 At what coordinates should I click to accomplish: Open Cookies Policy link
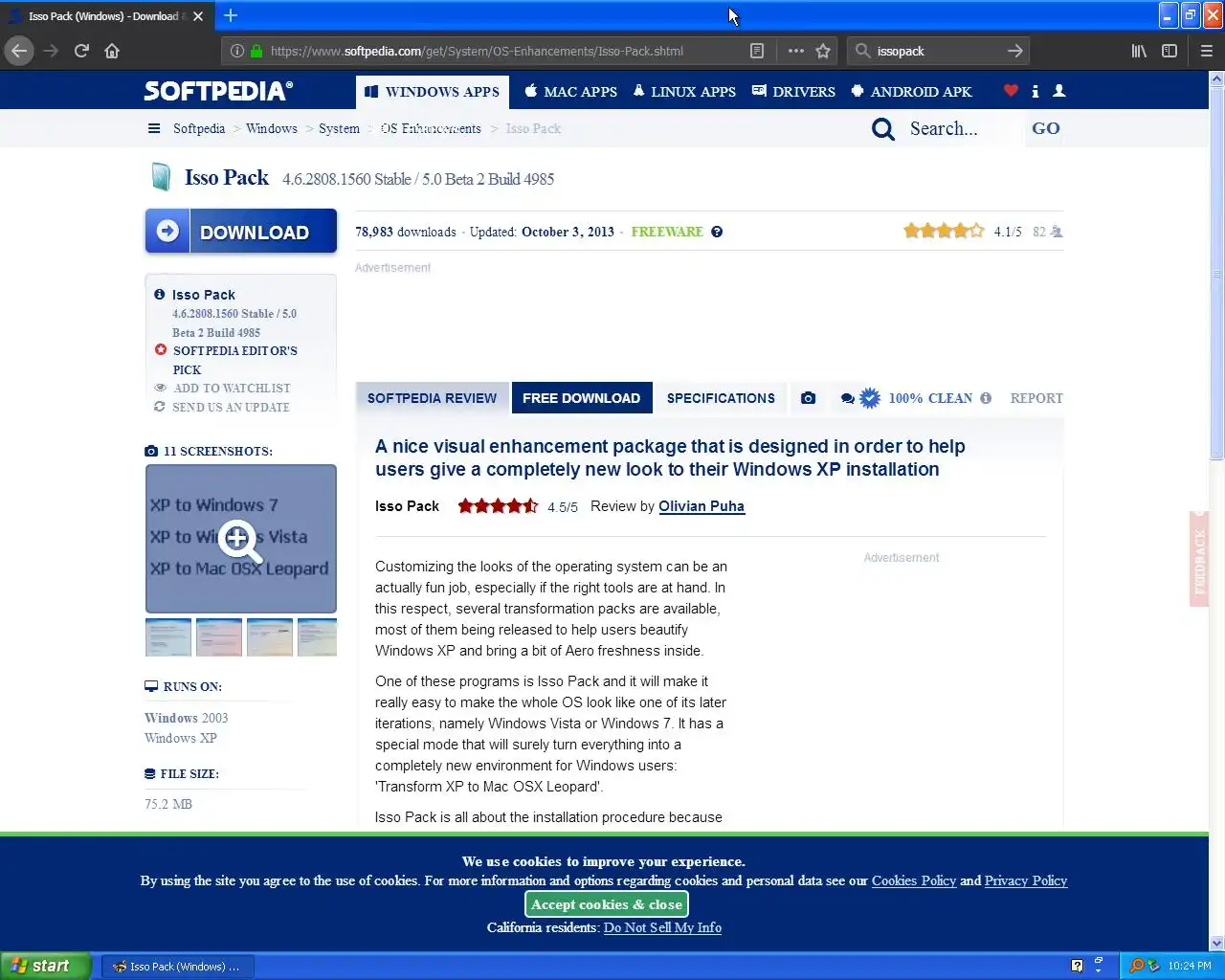pos(914,880)
